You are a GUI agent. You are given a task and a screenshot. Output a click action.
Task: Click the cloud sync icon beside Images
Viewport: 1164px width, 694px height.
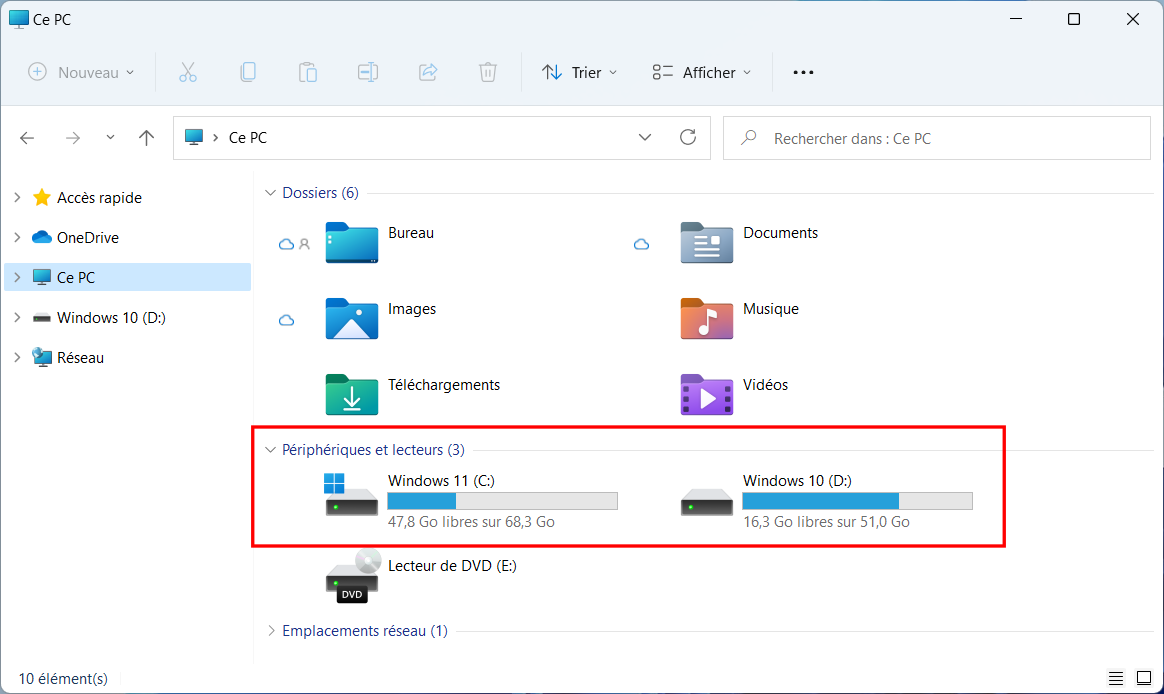click(287, 321)
